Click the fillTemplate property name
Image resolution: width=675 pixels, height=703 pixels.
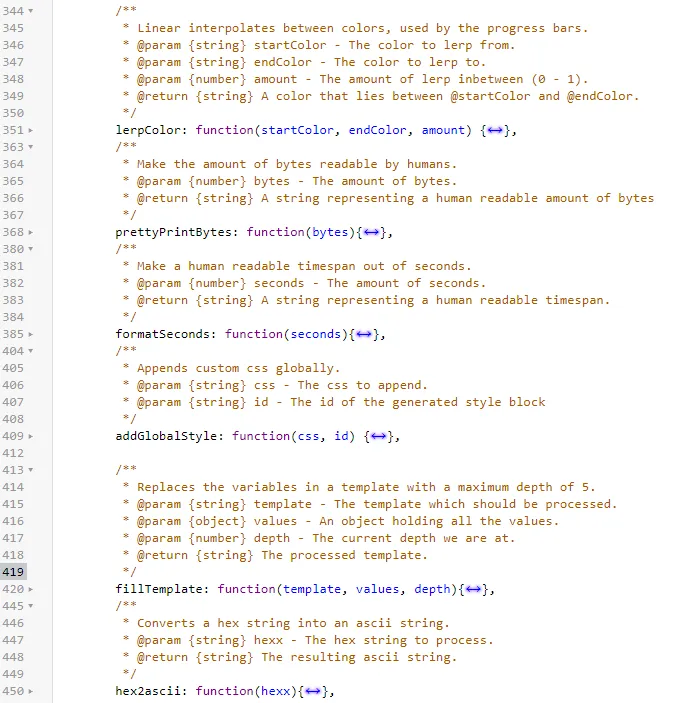coord(159,589)
